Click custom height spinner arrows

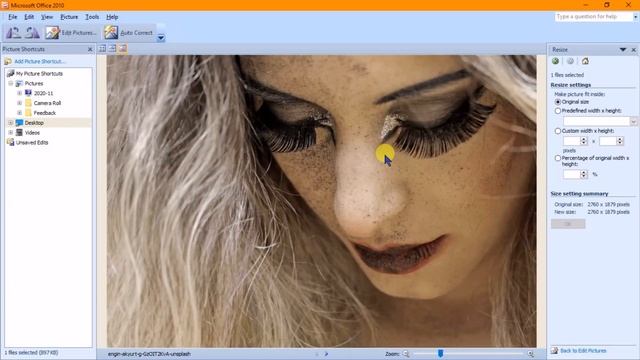(620, 141)
